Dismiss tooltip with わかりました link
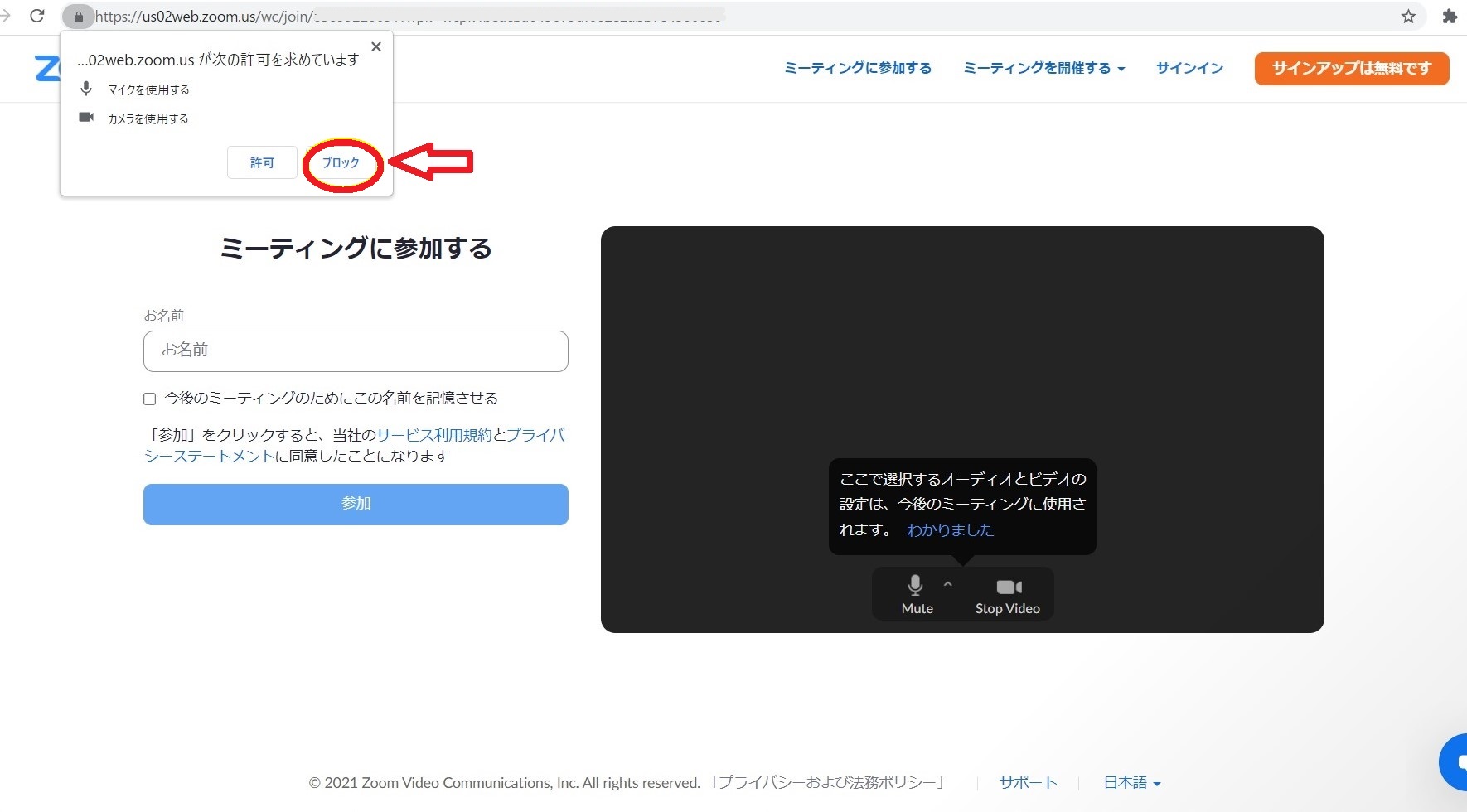 pyautogui.click(x=951, y=530)
